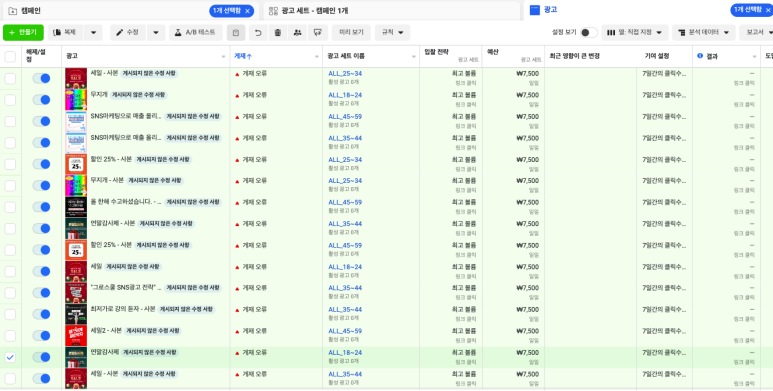Image resolution: width=773 pixels, height=391 pixels.
Task: Click 게재 오류 warning for 무지개 - 사본 ad
Action: coord(251,181)
